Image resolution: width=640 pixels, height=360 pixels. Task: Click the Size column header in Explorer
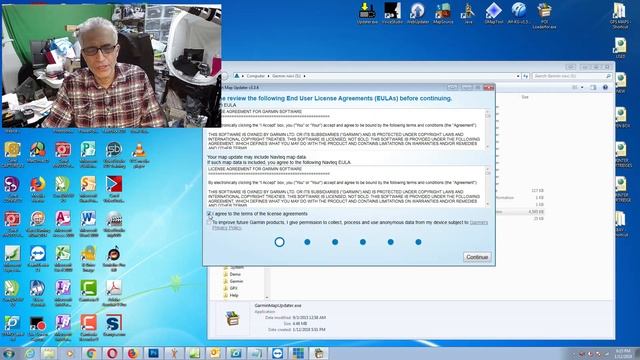[525, 97]
